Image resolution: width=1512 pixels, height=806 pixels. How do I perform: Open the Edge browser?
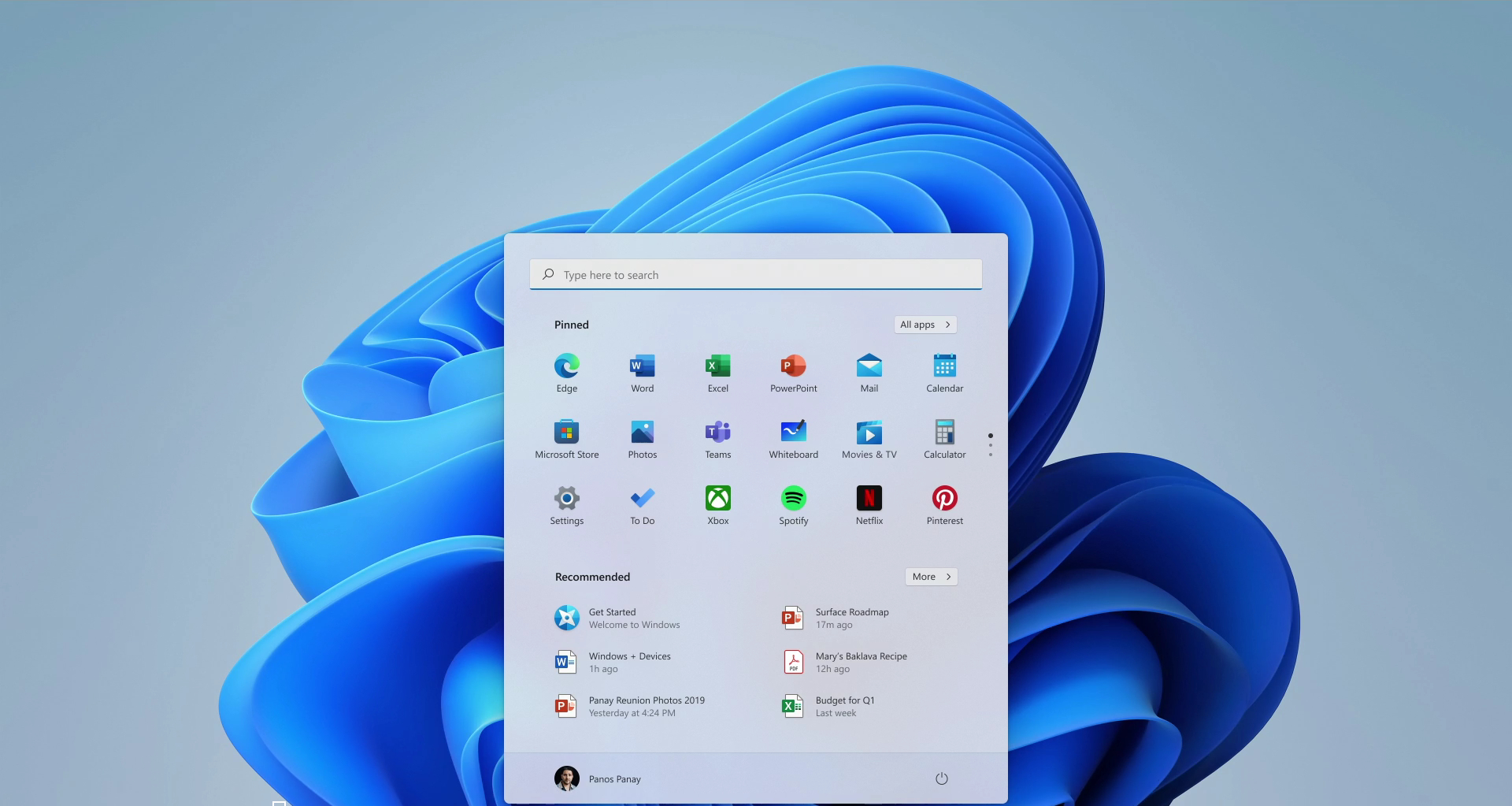[567, 373]
